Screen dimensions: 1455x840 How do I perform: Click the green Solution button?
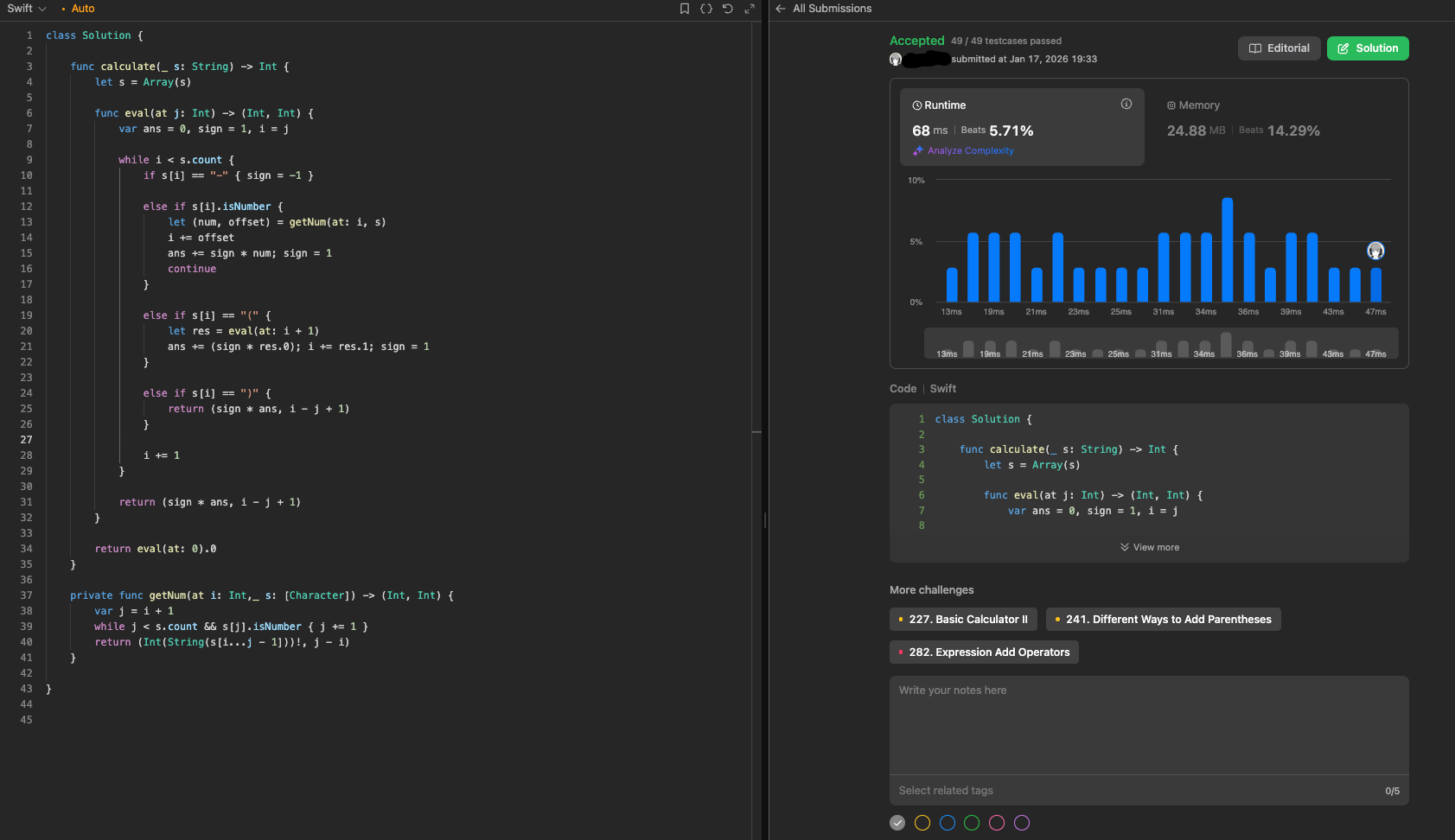pos(1368,48)
